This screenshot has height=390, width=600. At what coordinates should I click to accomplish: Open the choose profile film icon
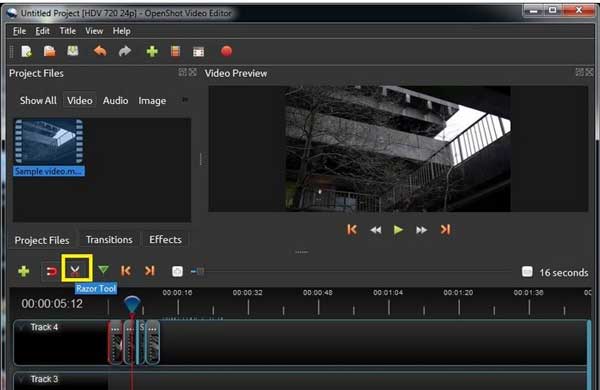coord(175,51)
